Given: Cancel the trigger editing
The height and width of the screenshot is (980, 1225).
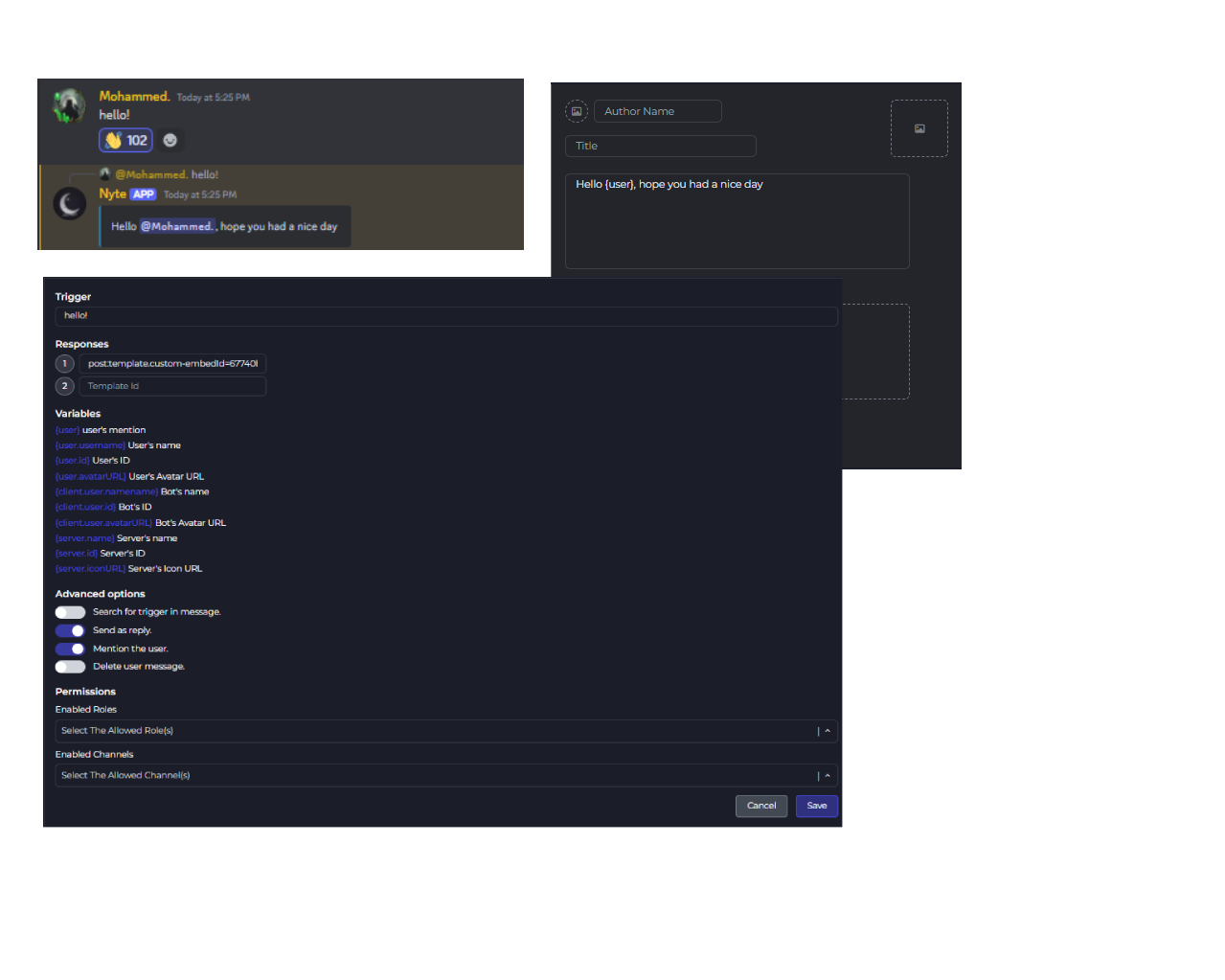Looking at the screenshot, I should tap(761, 806).
